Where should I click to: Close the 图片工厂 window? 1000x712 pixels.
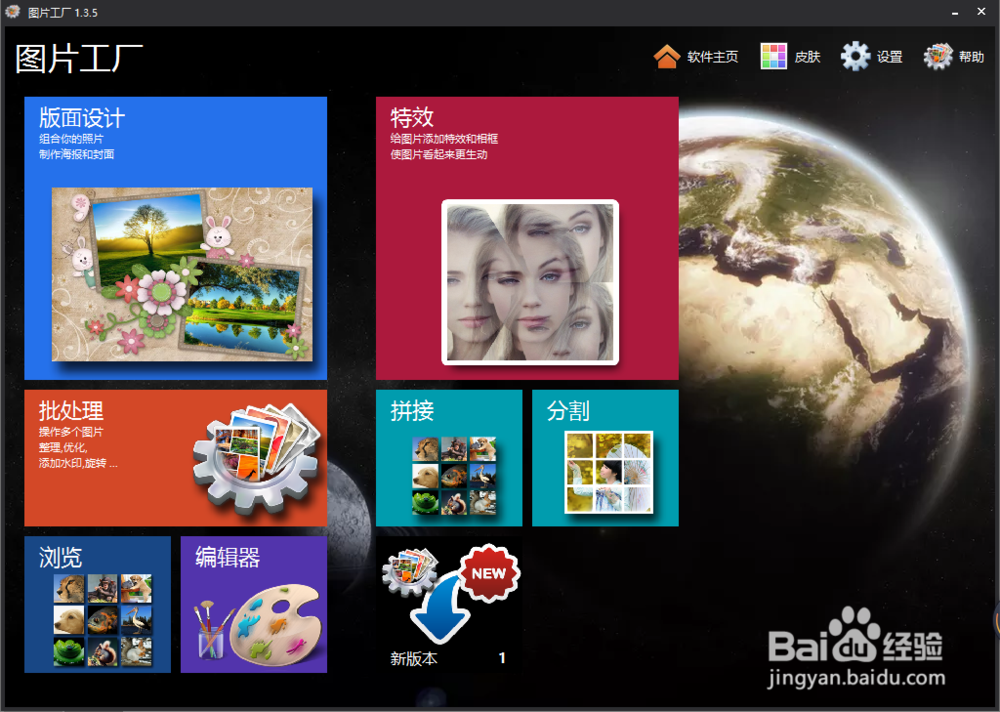pyautogui.click(x=982, y=11)
